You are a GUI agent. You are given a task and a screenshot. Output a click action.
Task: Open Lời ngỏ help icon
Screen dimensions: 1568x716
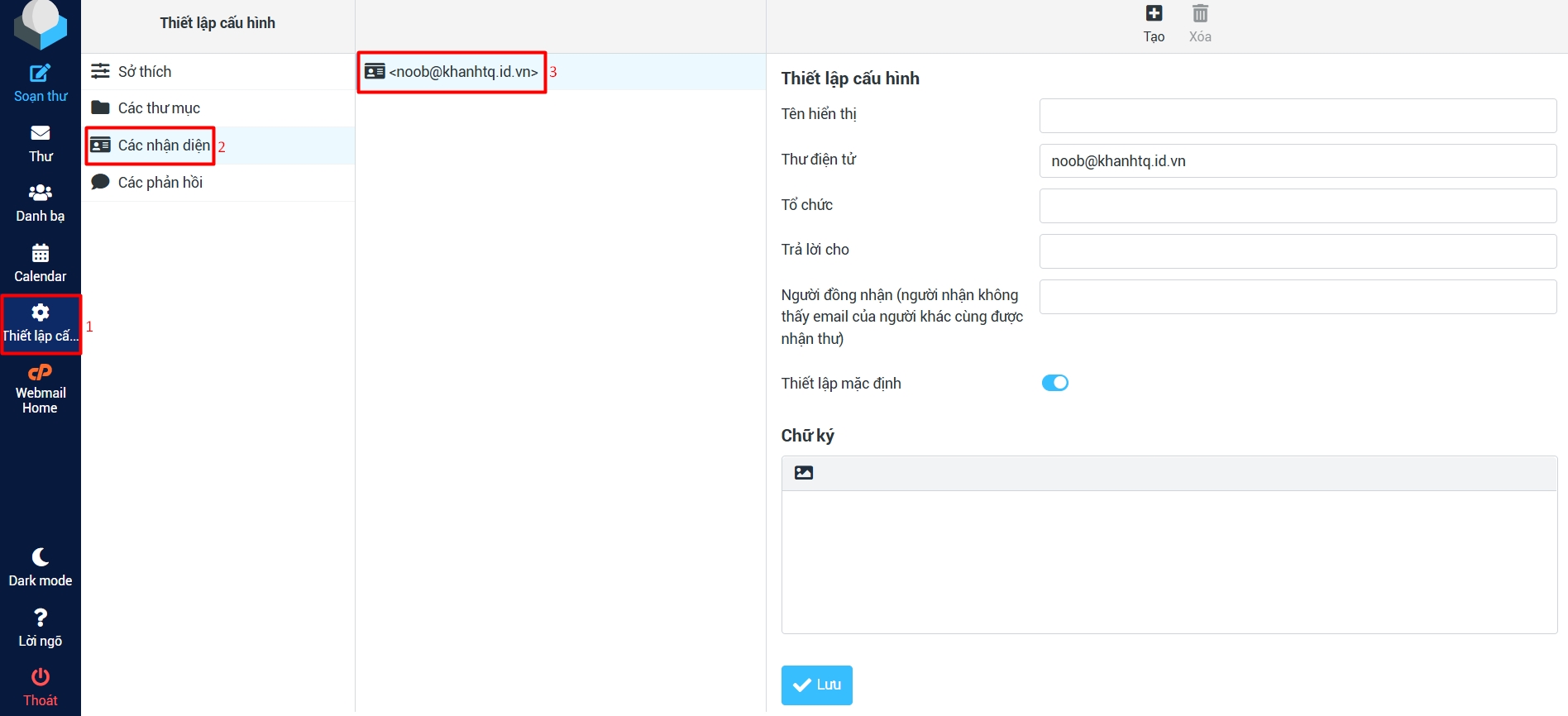[40, 618]
